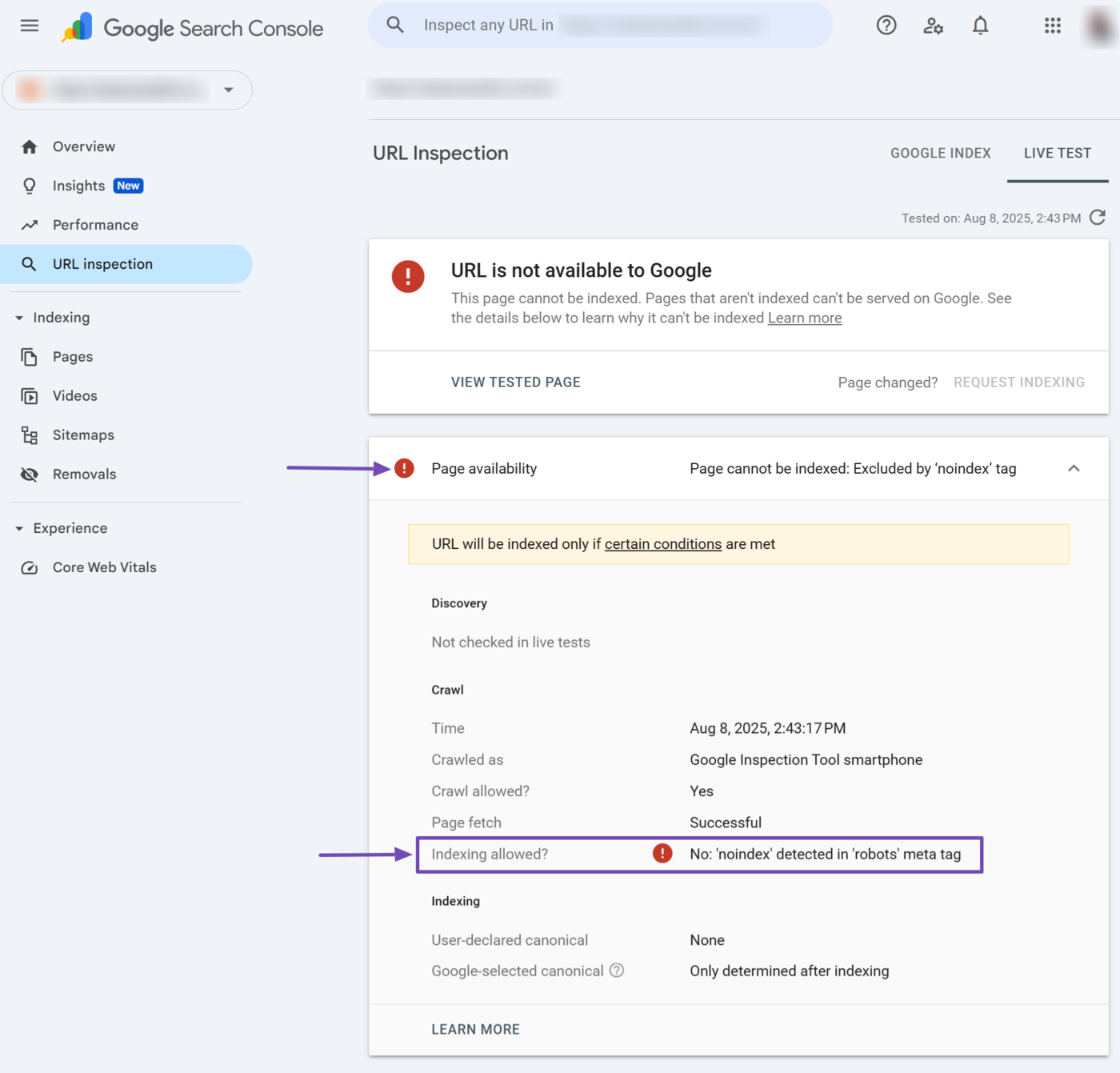
Task: Go to Sitemaps in the sidebar
Action: point(83,435)
